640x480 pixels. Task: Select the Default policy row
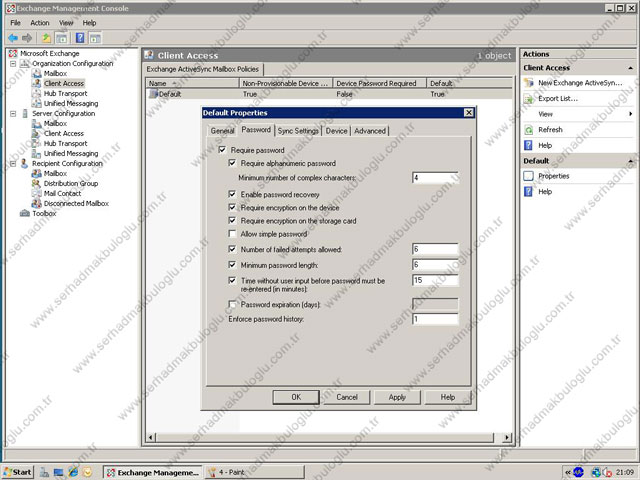329,94
